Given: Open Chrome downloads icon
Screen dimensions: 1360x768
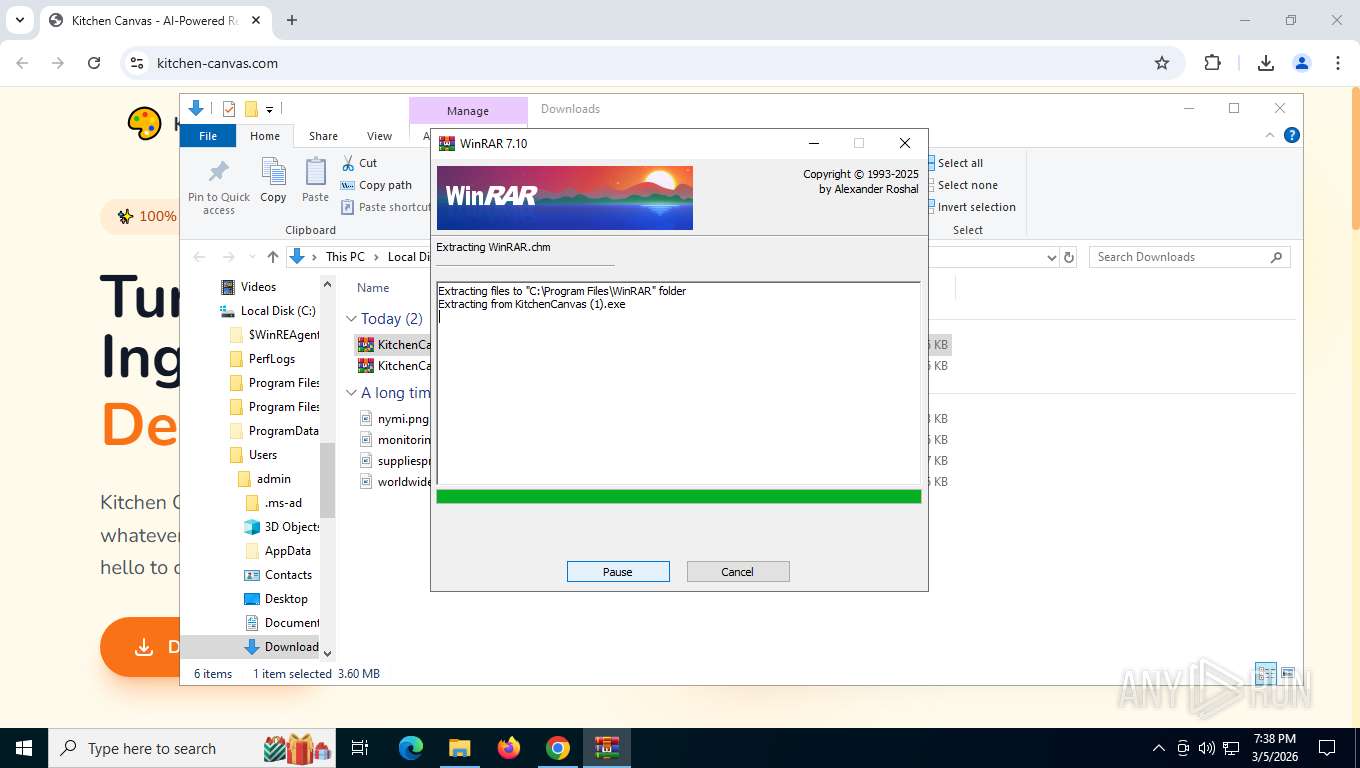Looking at the screenshot, I should (x=1266, y=63).
